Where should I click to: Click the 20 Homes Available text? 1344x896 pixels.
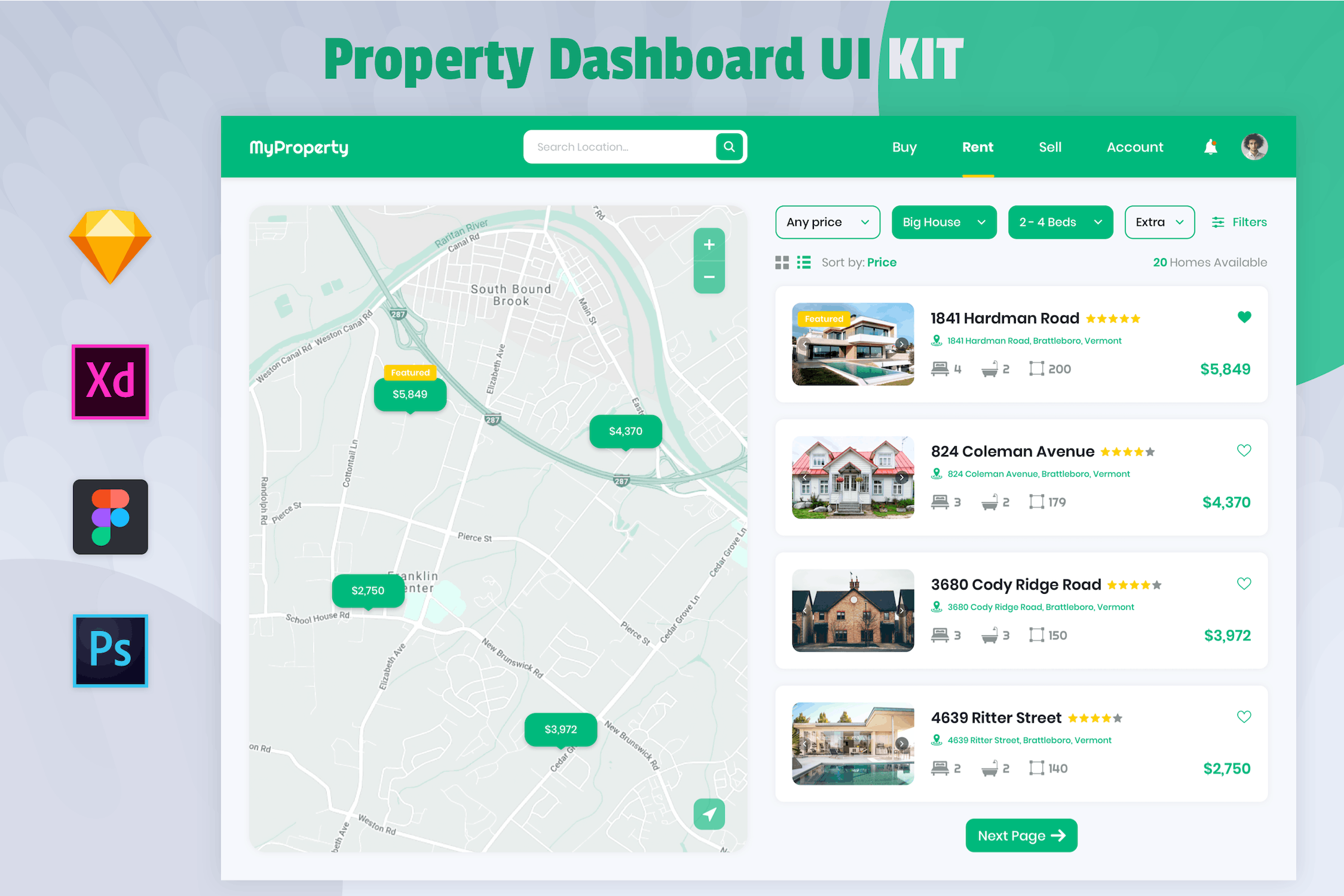tap(1210, 262)
